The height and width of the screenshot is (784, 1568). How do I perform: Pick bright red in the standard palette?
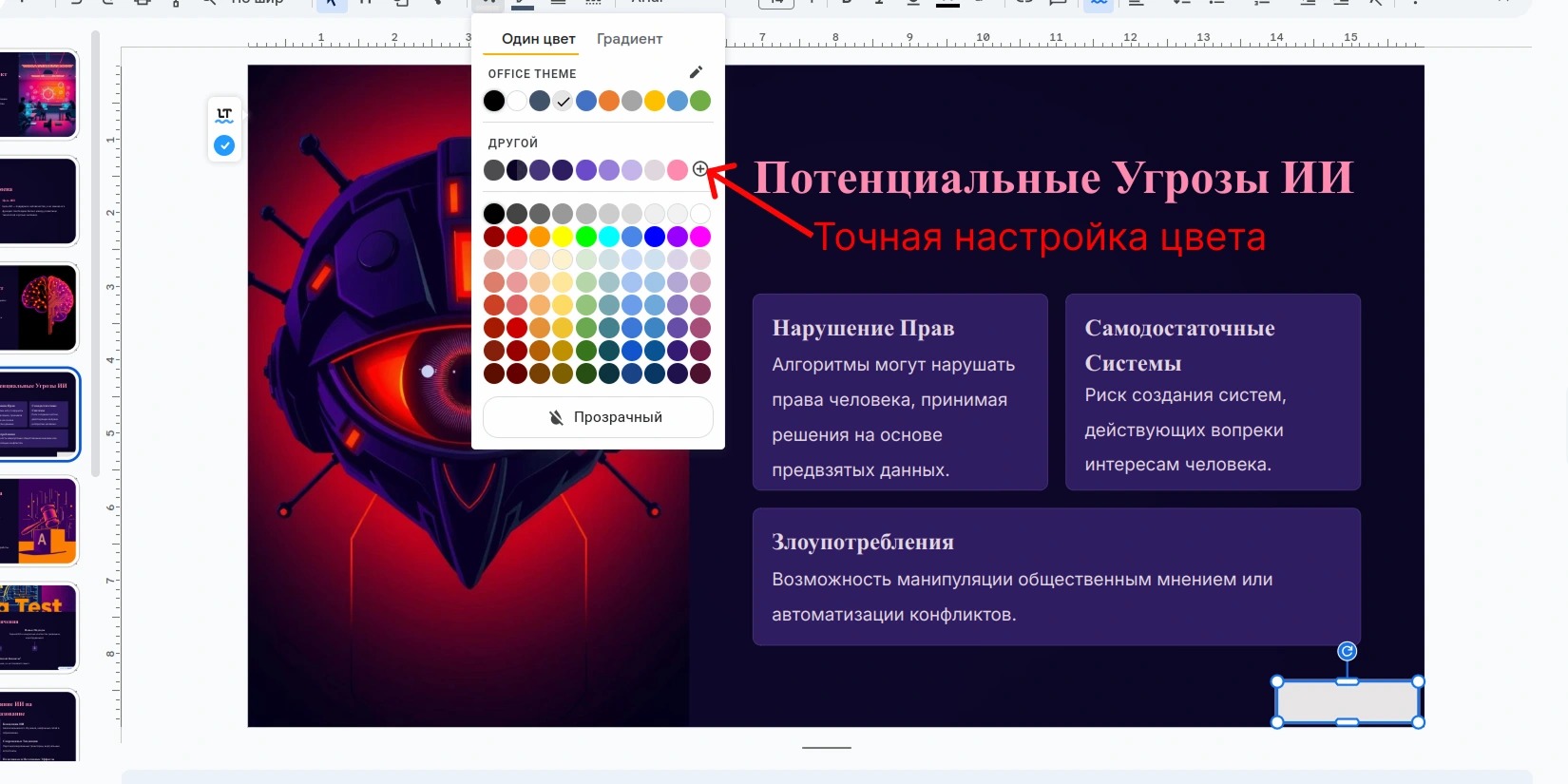[517, 237]
